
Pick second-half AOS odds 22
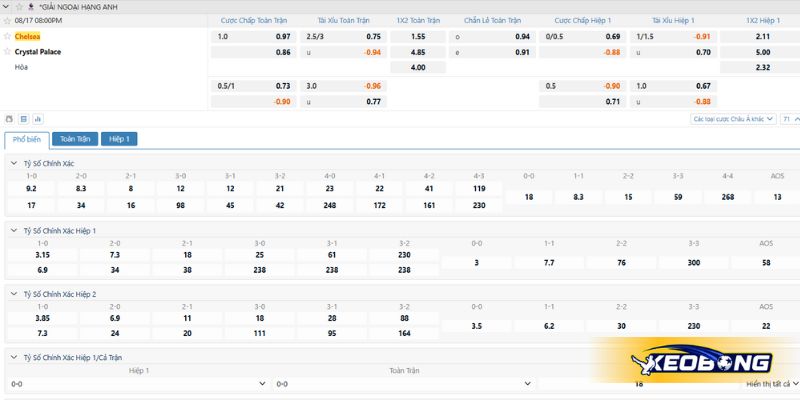coord(765,326)
